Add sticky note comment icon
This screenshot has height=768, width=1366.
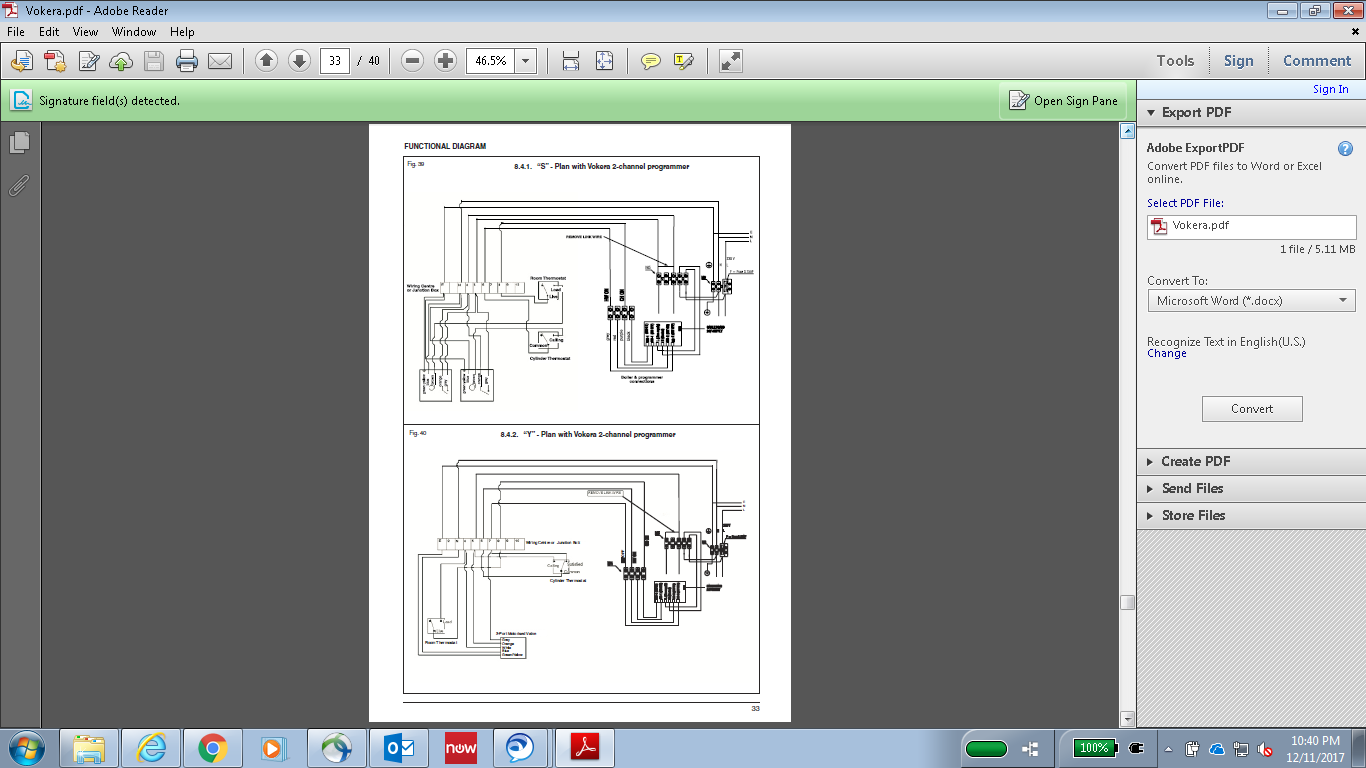pos(651,61)
